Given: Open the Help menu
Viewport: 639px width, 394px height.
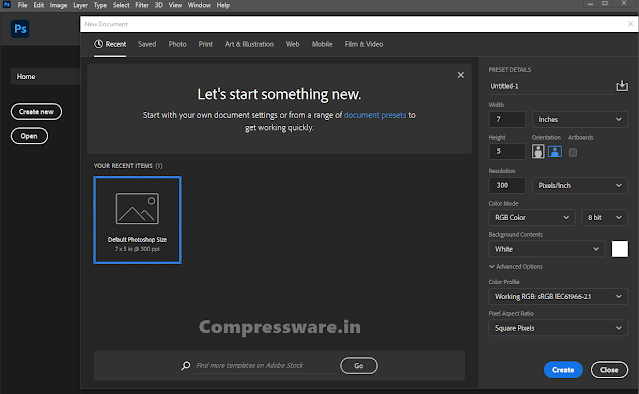Looking at the screenshot, I should click(223, 5).
